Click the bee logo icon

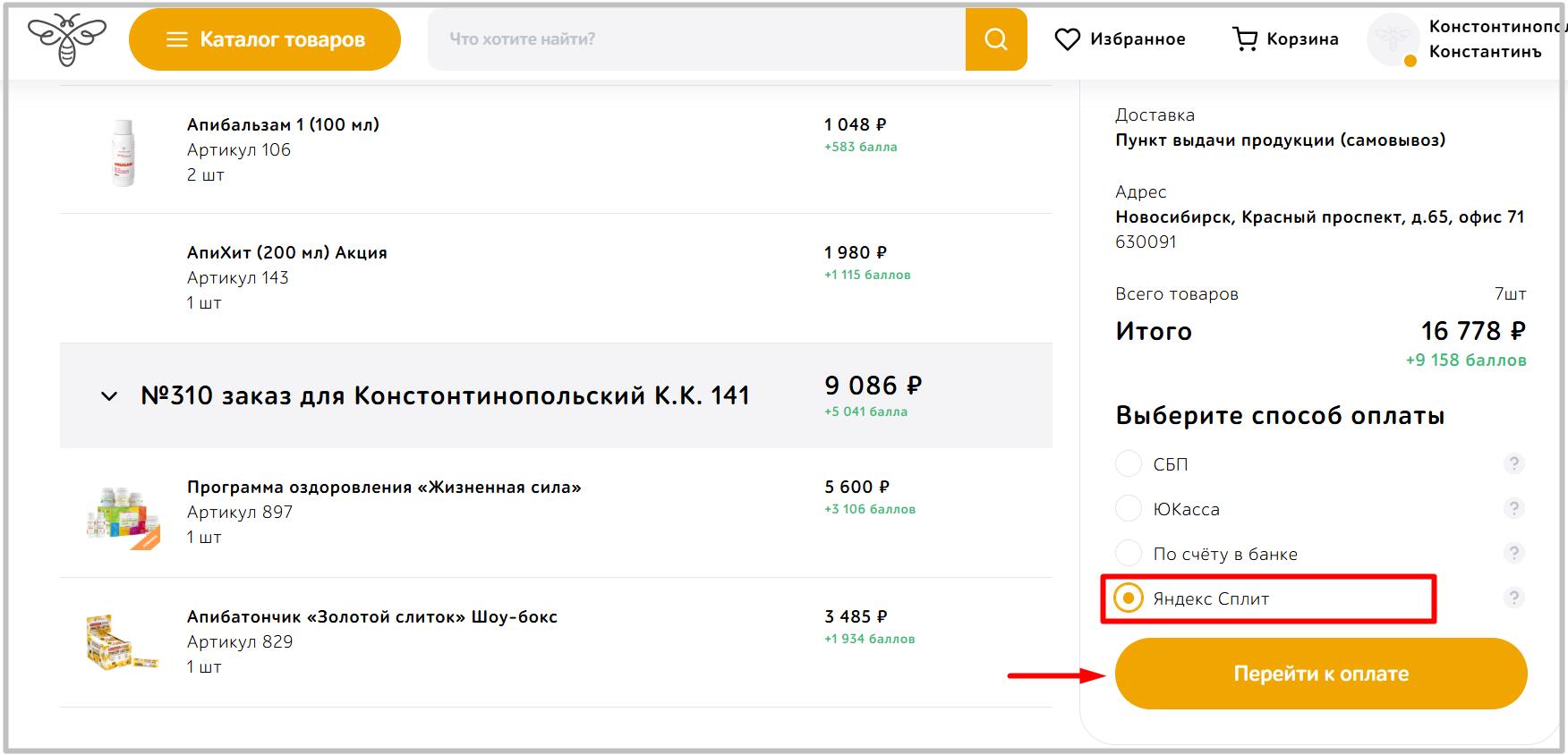[x=67, y=39]
